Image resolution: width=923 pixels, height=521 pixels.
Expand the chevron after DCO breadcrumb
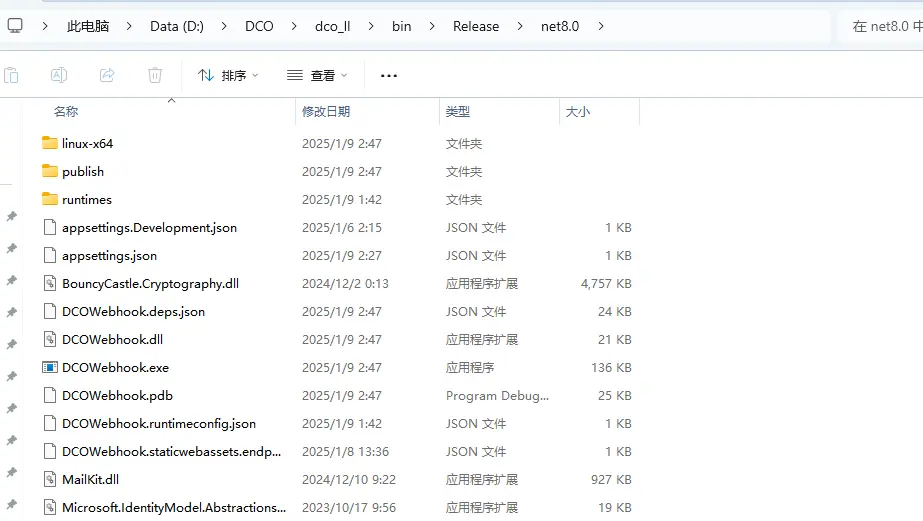294,26
